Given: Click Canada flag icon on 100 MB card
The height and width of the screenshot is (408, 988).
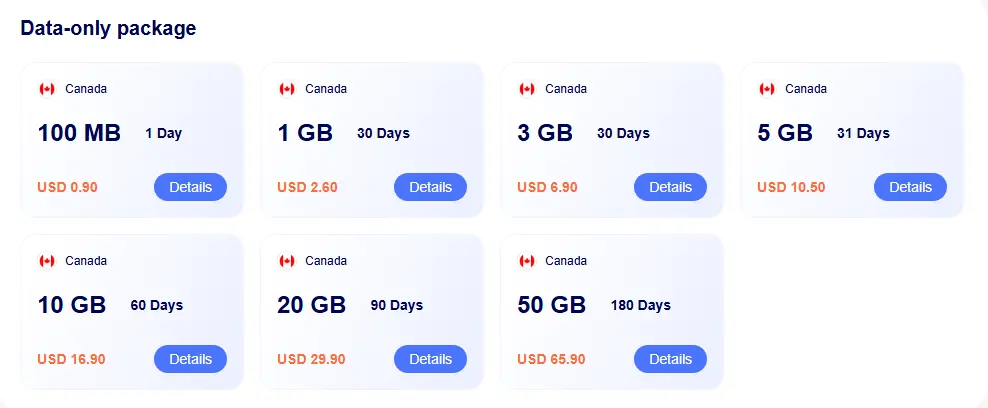Looking at the screenshot, I should click(47, 89).
